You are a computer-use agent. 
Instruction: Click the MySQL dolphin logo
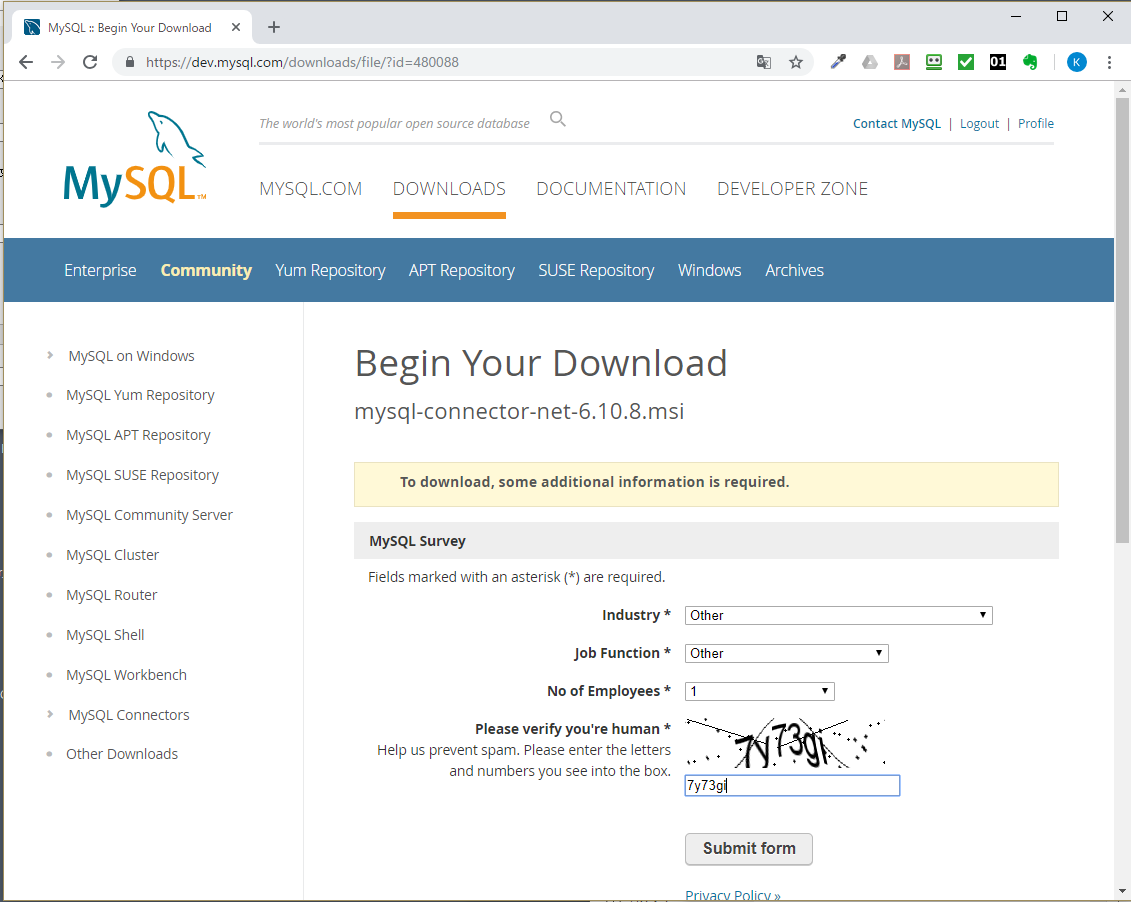[135, 158]
